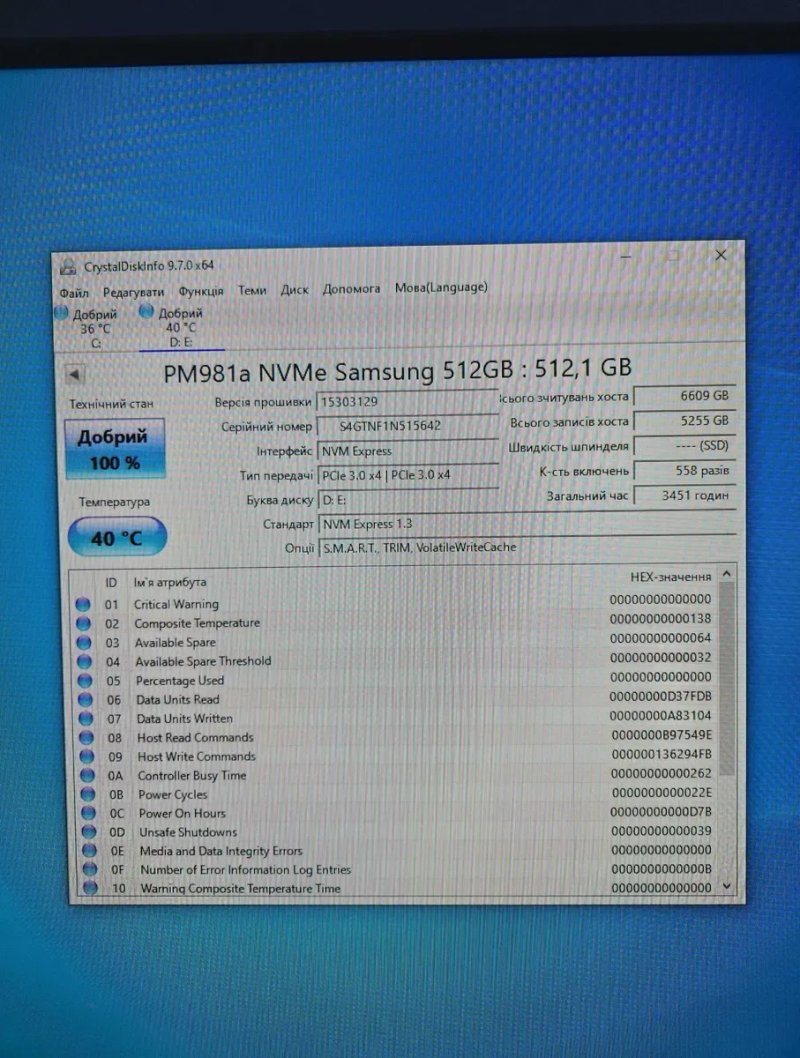
Task: Click status orb for Percentage Used row
Action: point(85,681)
